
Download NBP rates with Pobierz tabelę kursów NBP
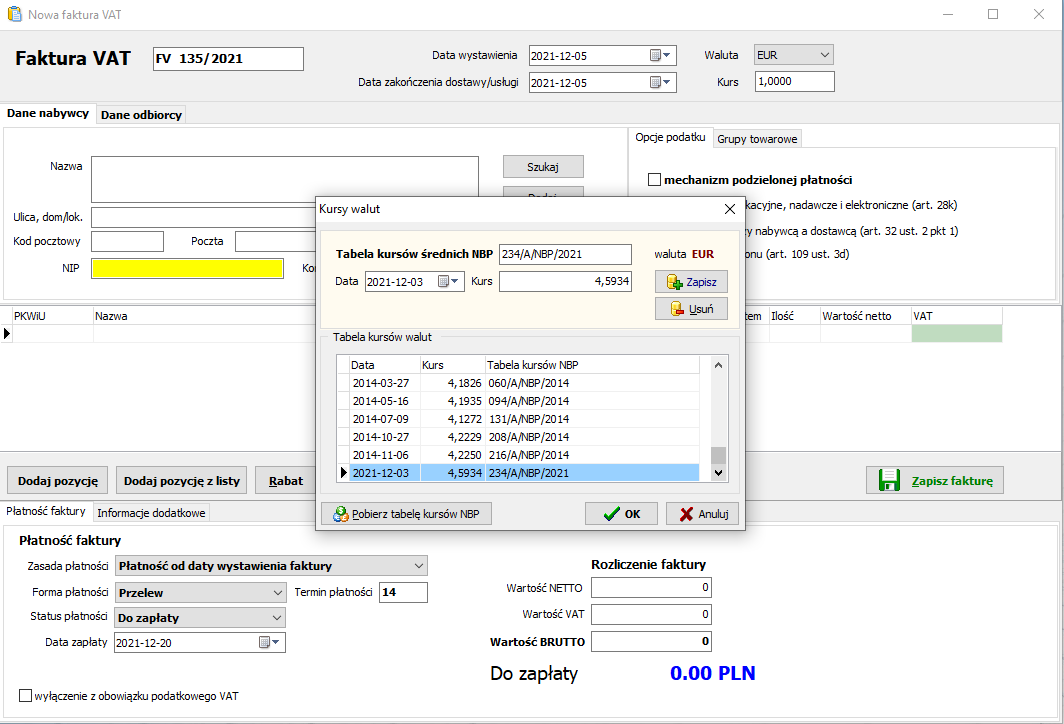click(406, 514)
